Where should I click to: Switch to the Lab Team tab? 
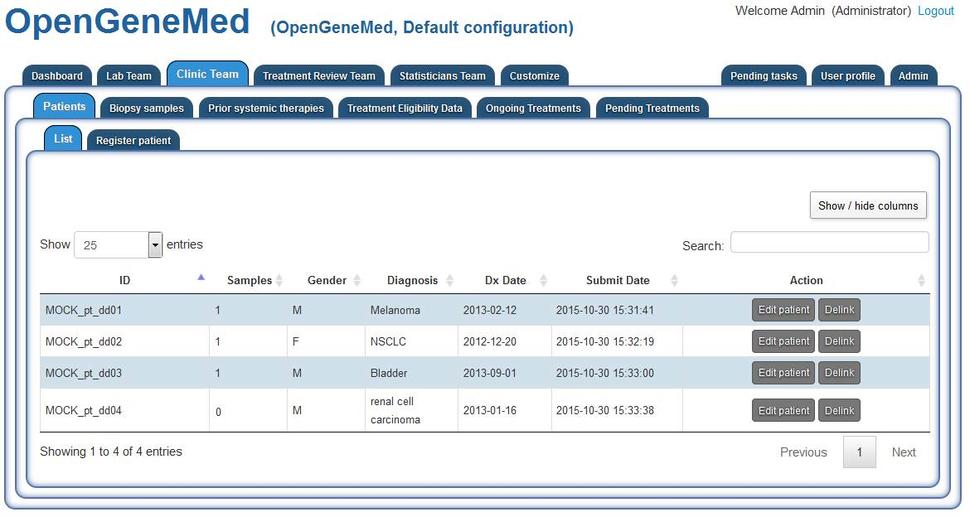[x=129, y=76]
